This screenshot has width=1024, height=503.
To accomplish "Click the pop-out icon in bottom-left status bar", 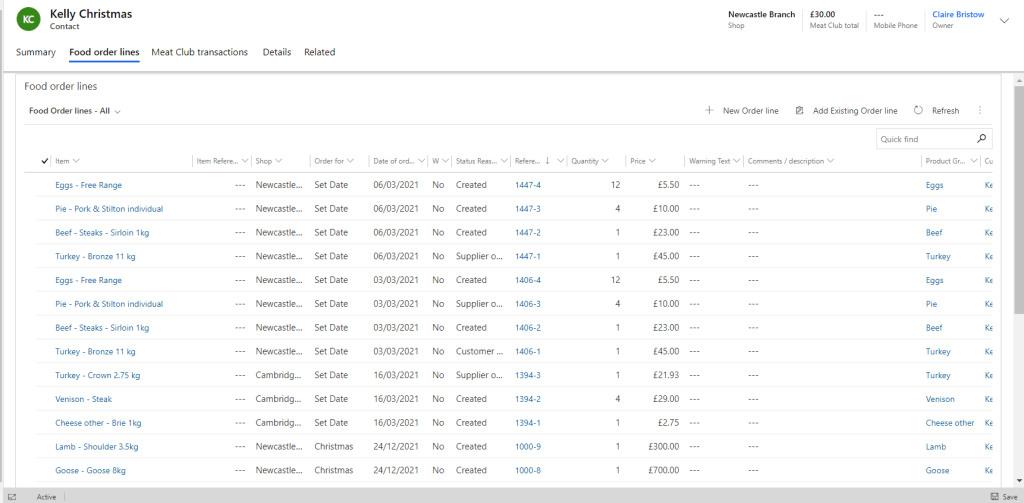I will click(x=12, y=496).
